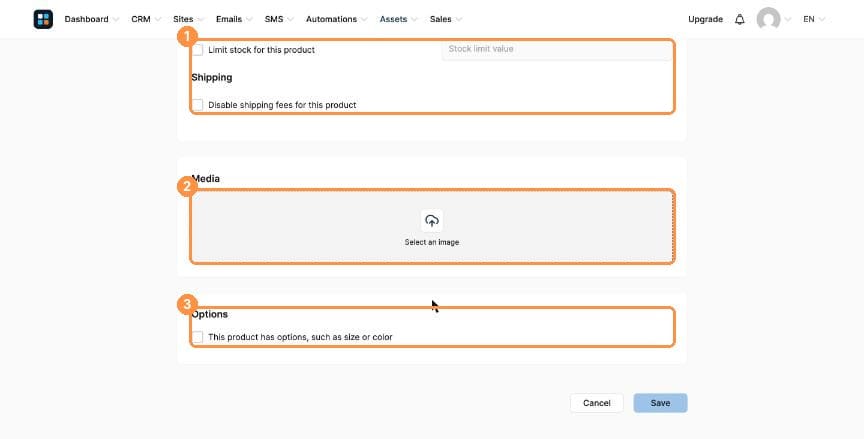
Task: Expand the Sites dropdown arrow
Action: coord(201,19)
